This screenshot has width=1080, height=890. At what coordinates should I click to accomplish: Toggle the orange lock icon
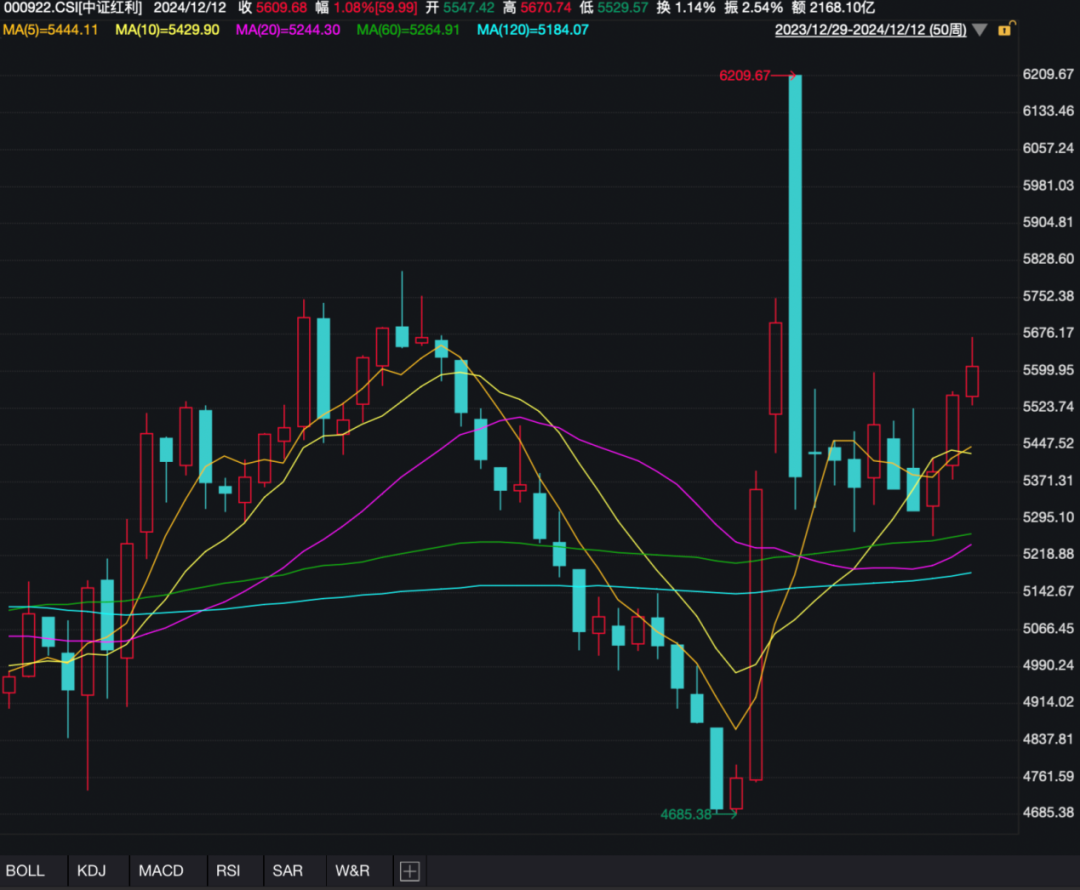click(1005, 29)
